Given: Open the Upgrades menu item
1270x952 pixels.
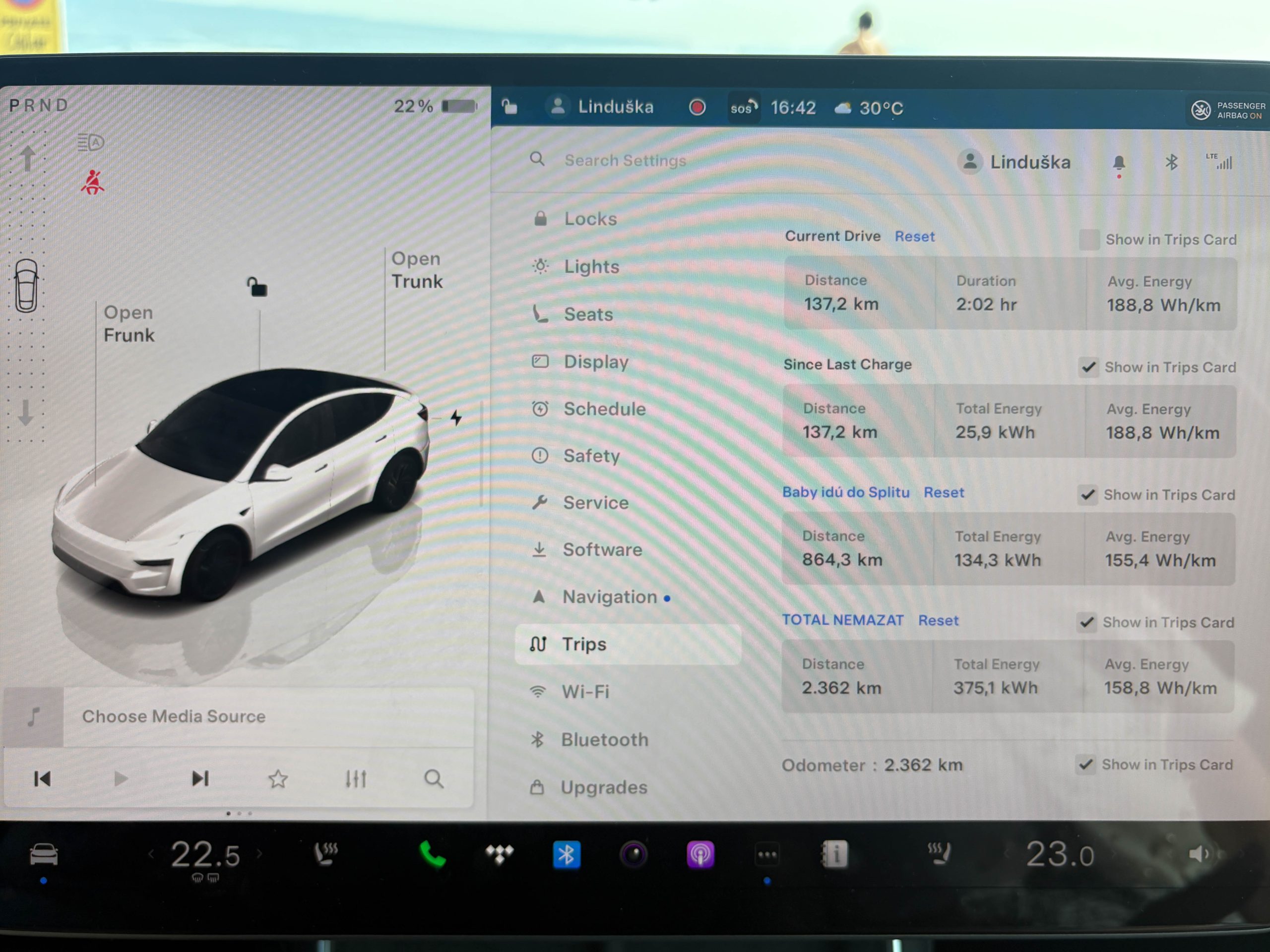Looking at the screenshot, I should click(628, 787).
